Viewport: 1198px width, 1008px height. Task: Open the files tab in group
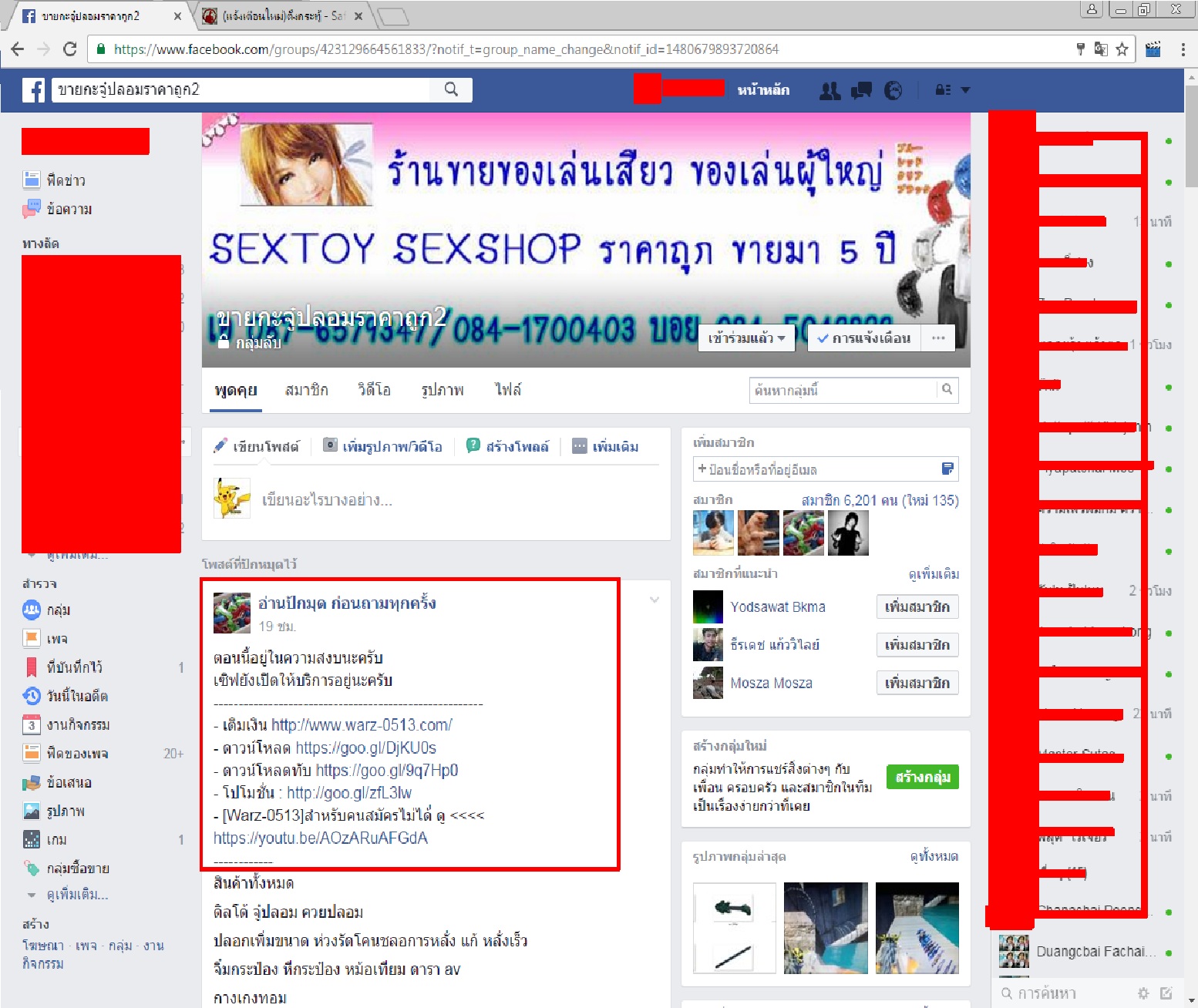[507, 390]
